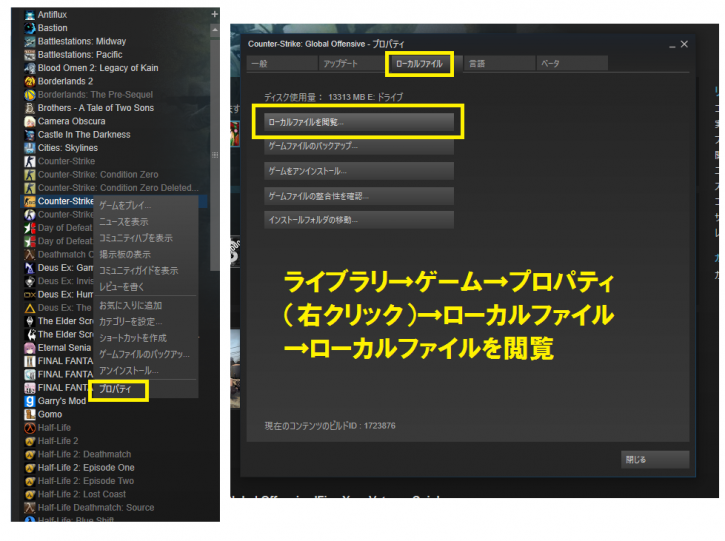Click Castle In The Darkness icon

point(30,135)
